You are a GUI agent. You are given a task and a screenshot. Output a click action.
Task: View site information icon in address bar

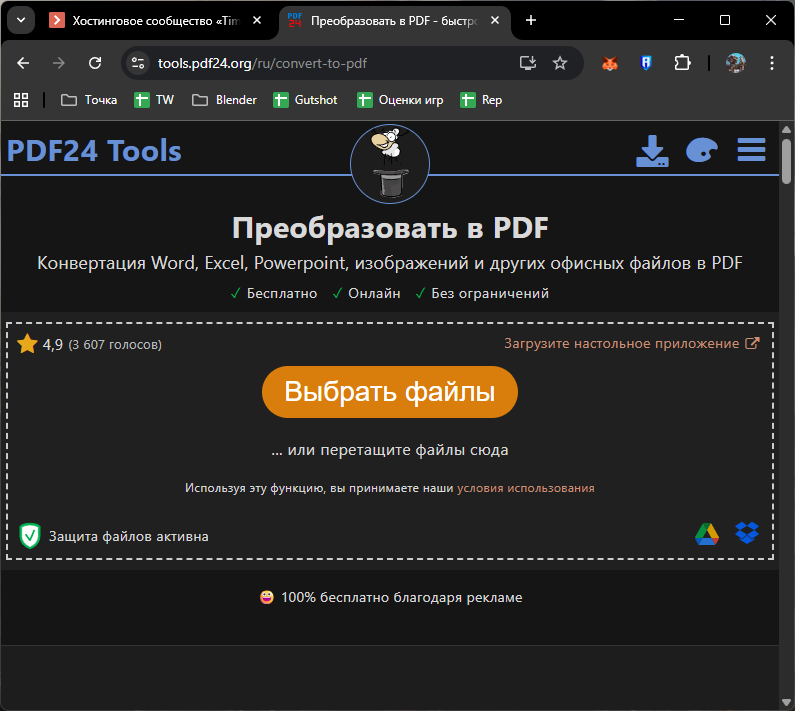(x=138, y=63)
